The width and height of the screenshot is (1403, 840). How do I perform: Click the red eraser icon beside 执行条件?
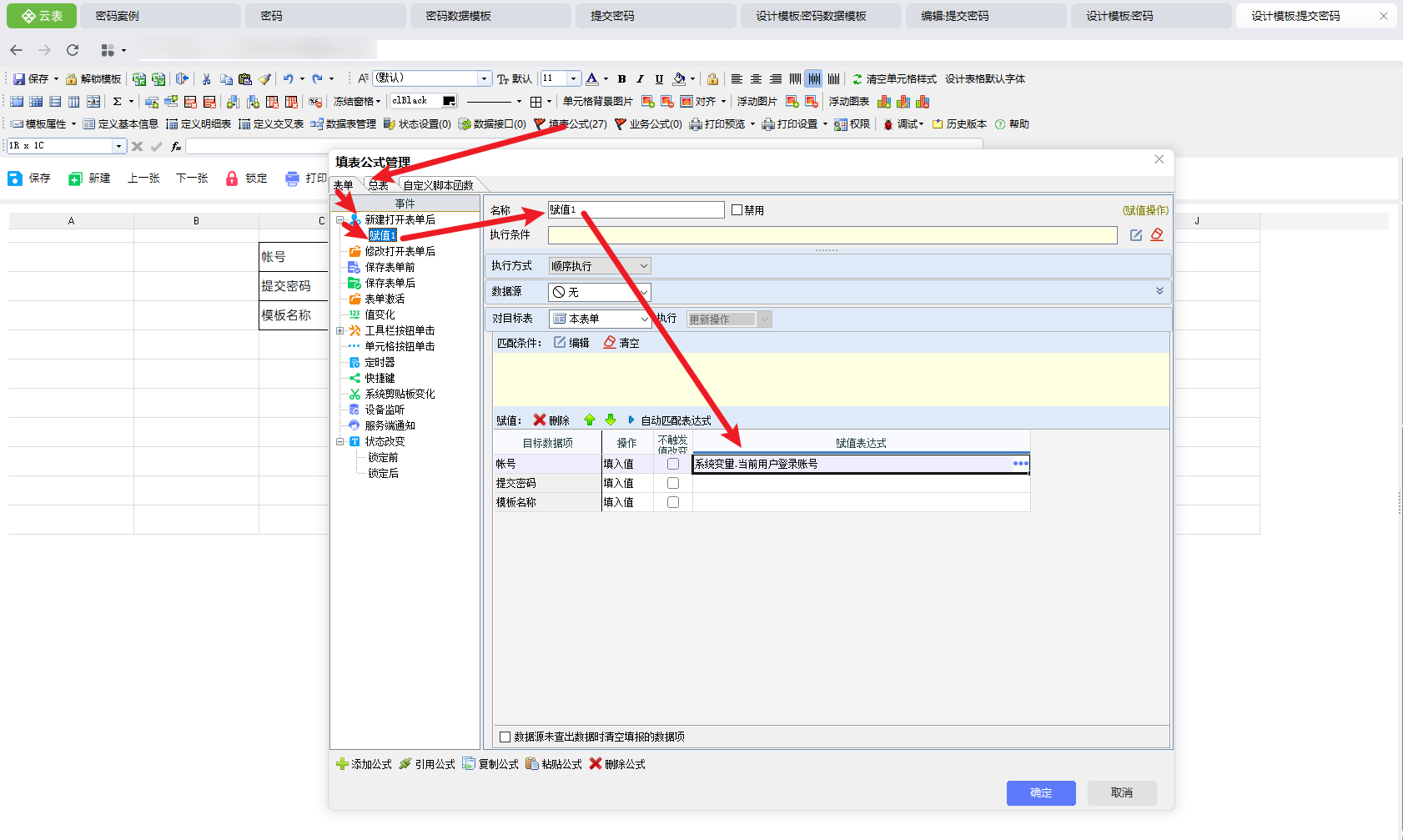point(1157,235)
